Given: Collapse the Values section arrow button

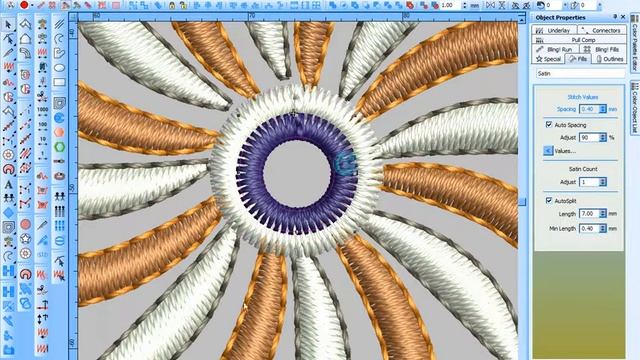Looking at the screenshot, I should [548, 151].
